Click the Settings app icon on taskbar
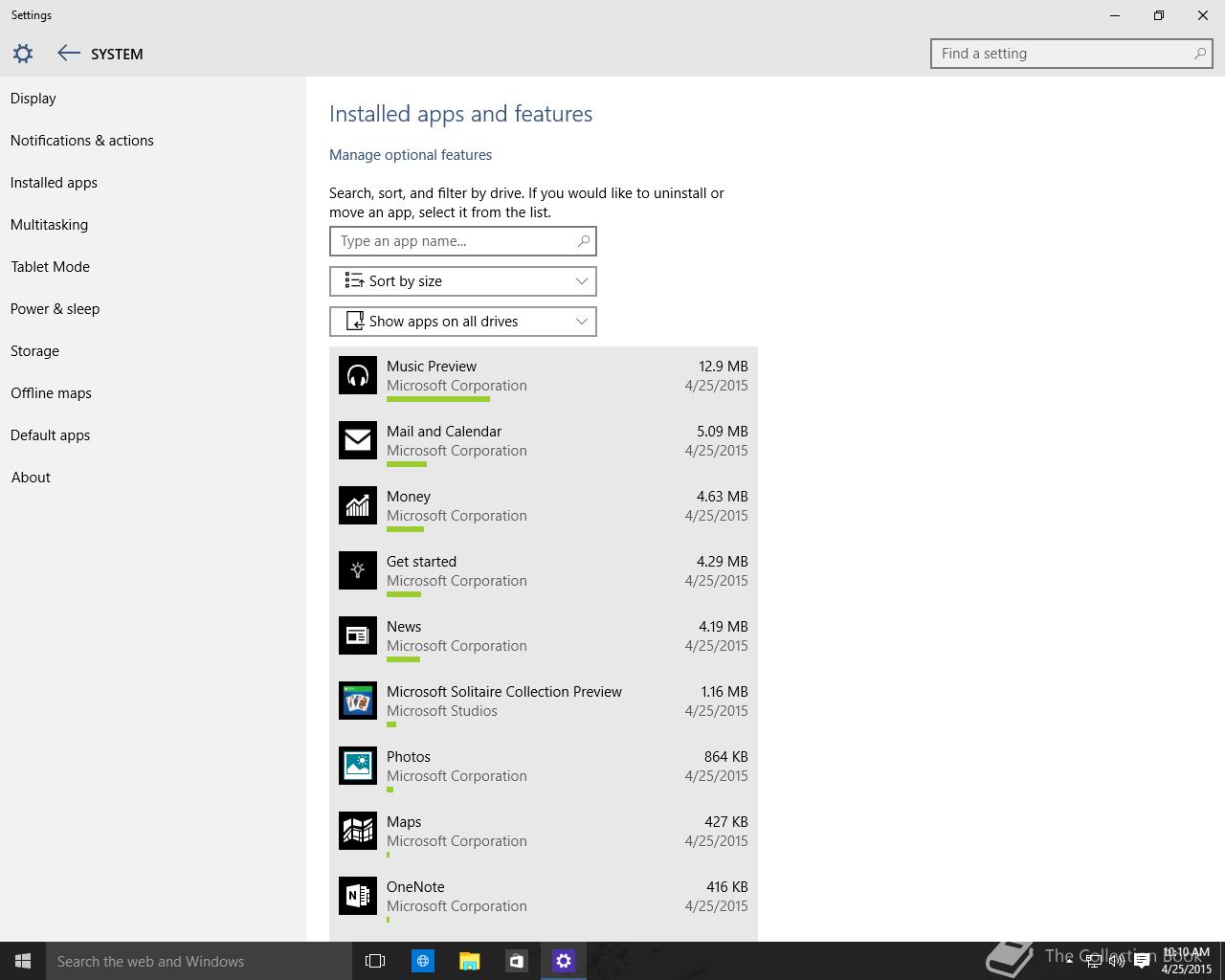 [563, 961]
